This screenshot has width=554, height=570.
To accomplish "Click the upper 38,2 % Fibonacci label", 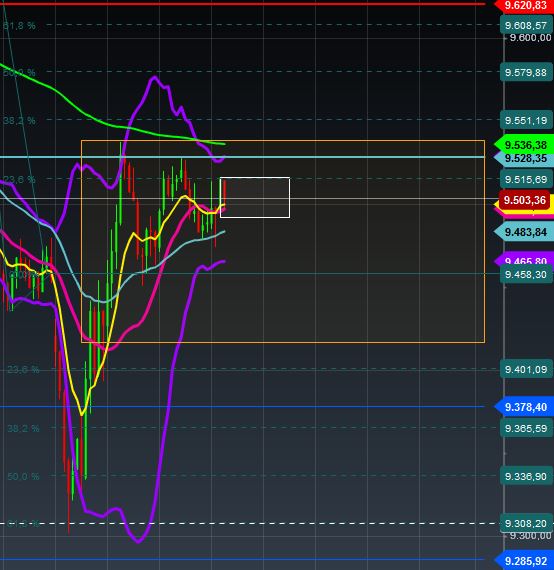I will click(x=19, y=120).
